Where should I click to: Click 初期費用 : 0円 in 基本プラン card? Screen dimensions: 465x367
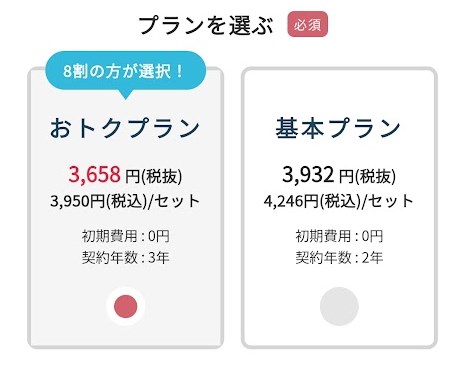coord(339,236)
